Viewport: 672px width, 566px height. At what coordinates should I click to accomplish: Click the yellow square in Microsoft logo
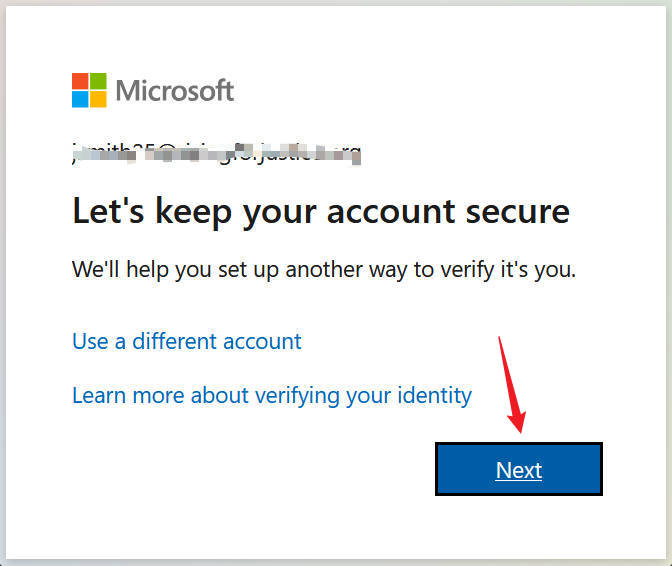pos(98,99)
